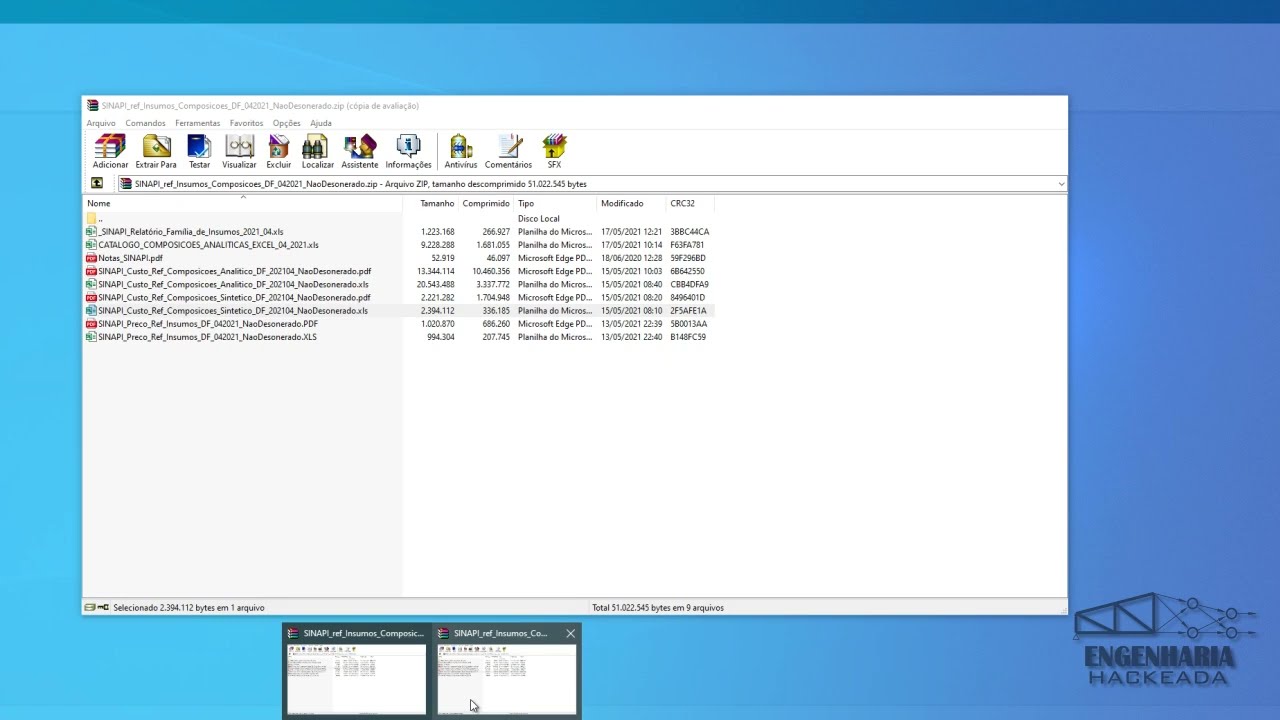Open the Ajuda menu
This screenshot has height=720, width=1280.
[x=321, y=123]
